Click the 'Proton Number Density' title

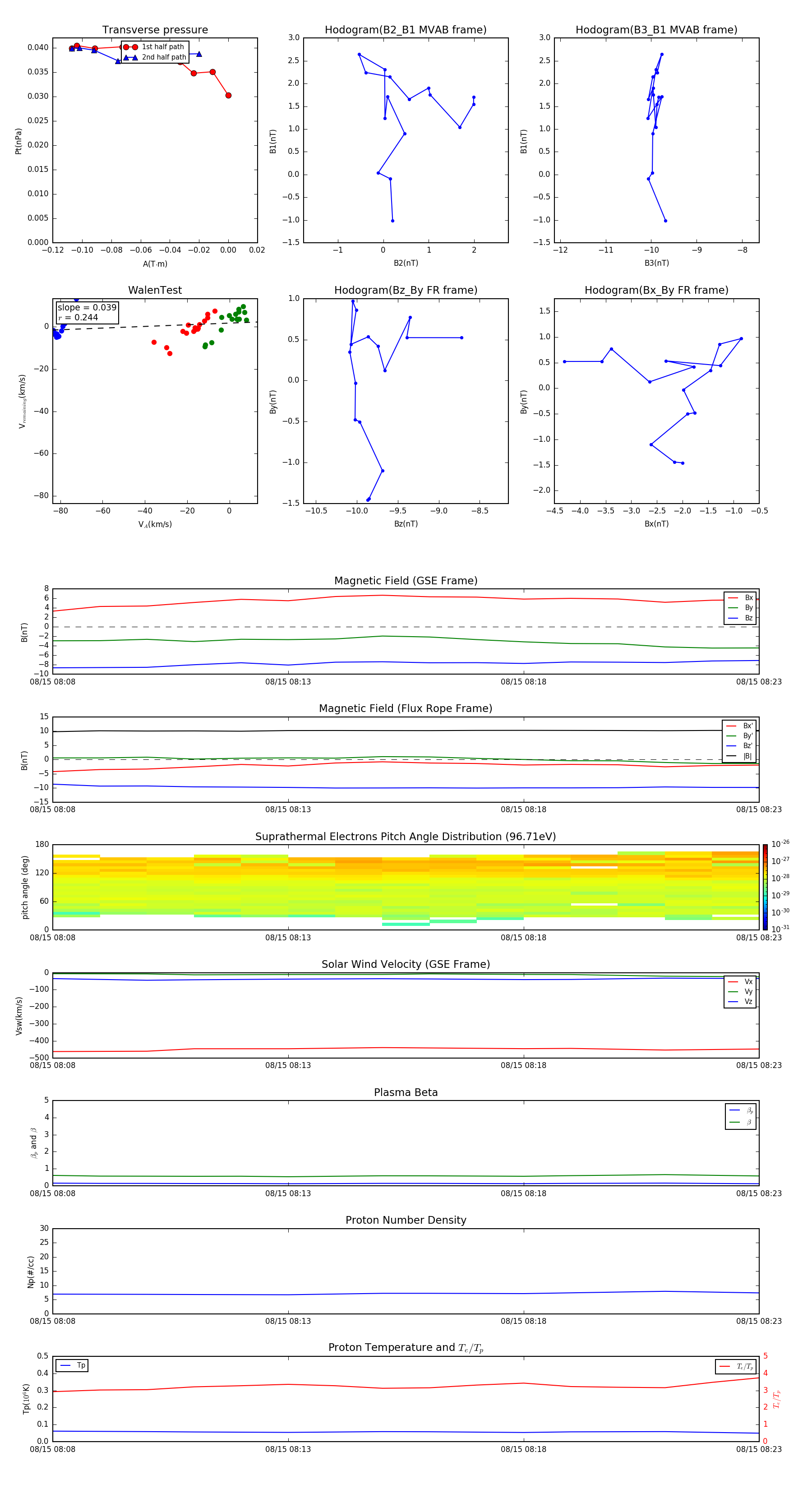(x=406, y=1220)
